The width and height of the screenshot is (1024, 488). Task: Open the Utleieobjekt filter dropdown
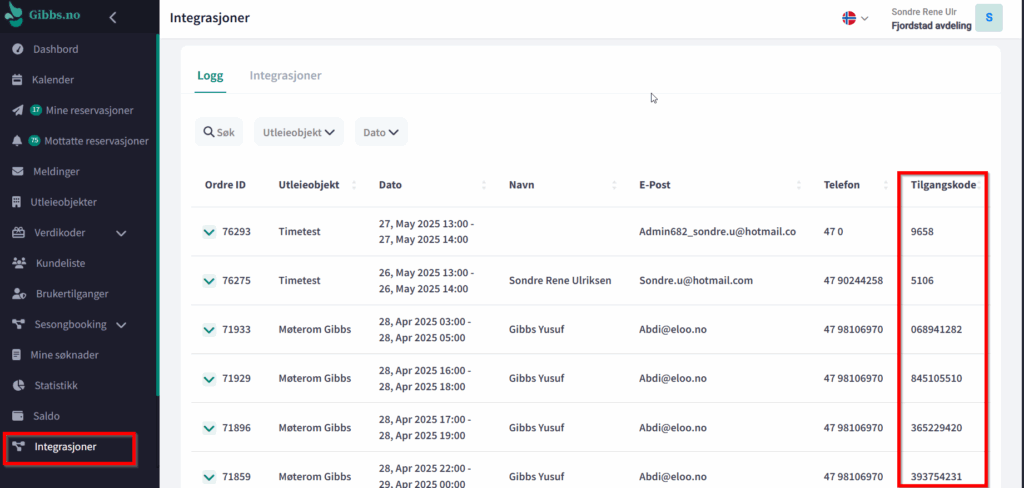tap(299, 132)
